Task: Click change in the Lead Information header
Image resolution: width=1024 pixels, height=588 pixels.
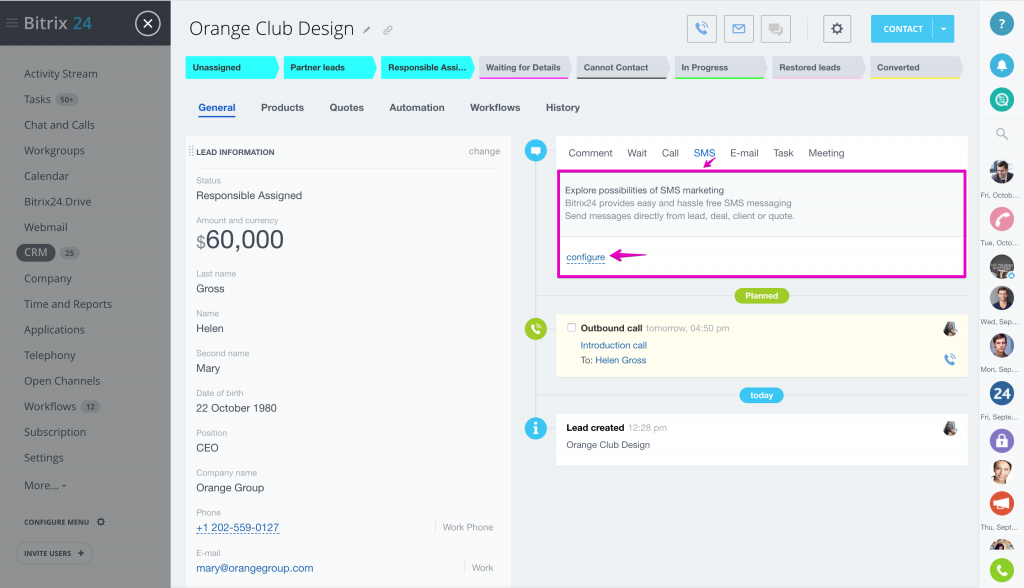Action: pyautogui.click(x=484, y=151)
